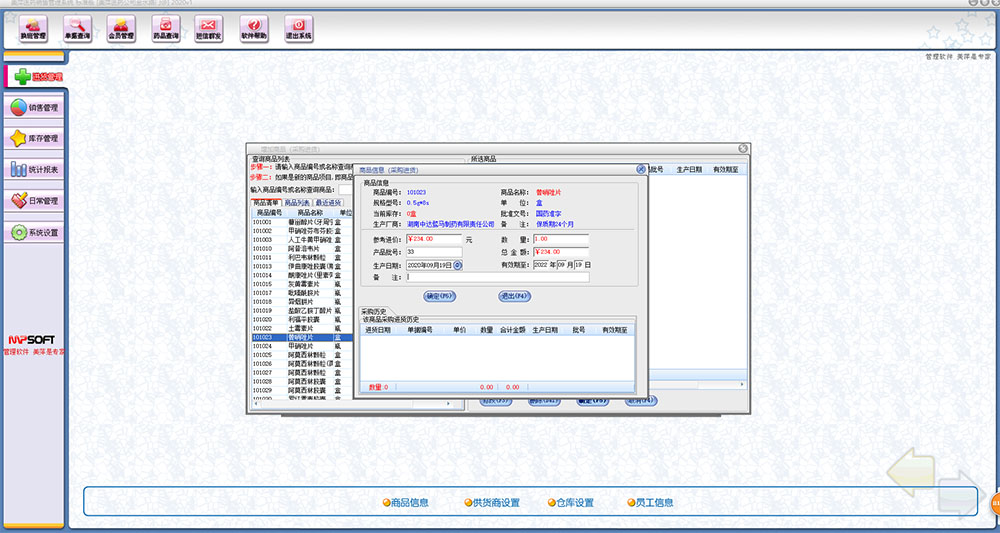The width and height of the screenshot is (1000, 533).
Task: Open 换班管理 shift management toolbar icon
Action: tap(33, 29)
